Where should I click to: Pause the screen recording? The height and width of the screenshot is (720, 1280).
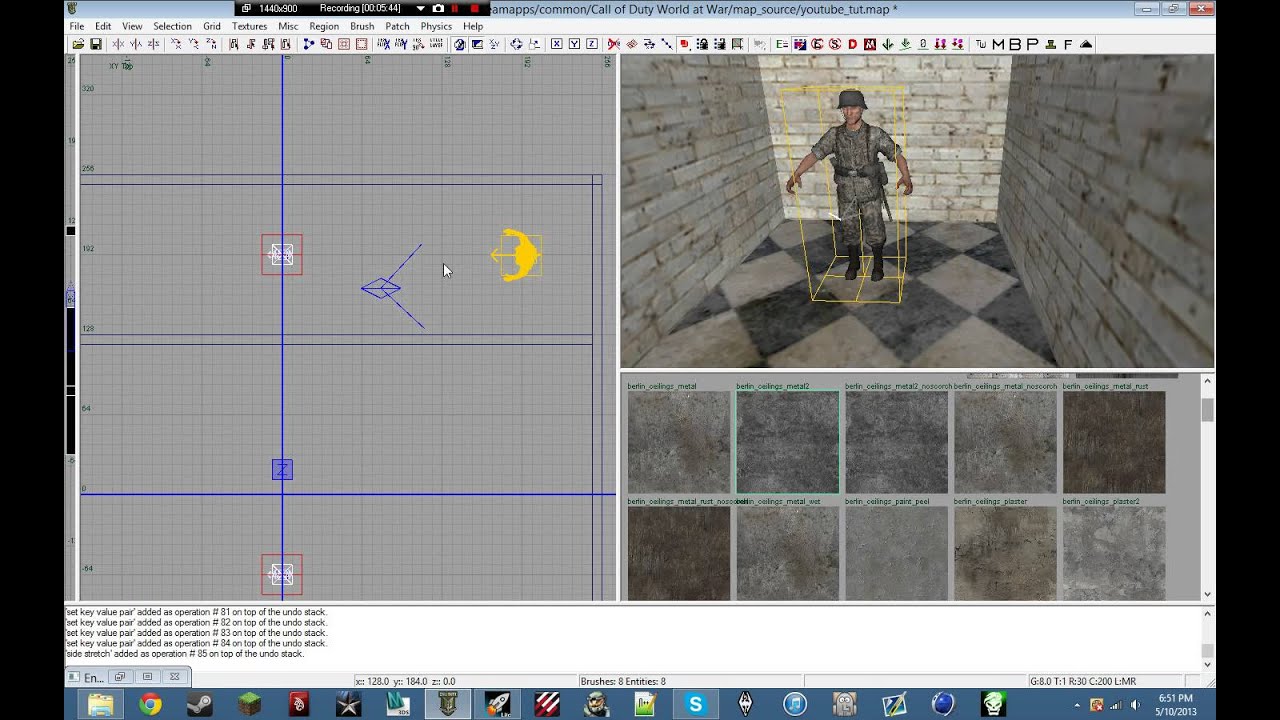click(455, 8)
